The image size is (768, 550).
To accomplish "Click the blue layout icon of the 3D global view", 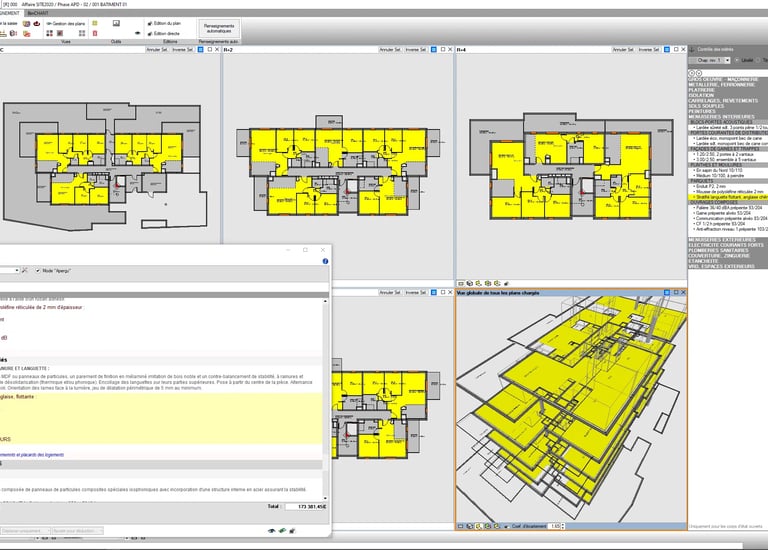I will [667, 292].
